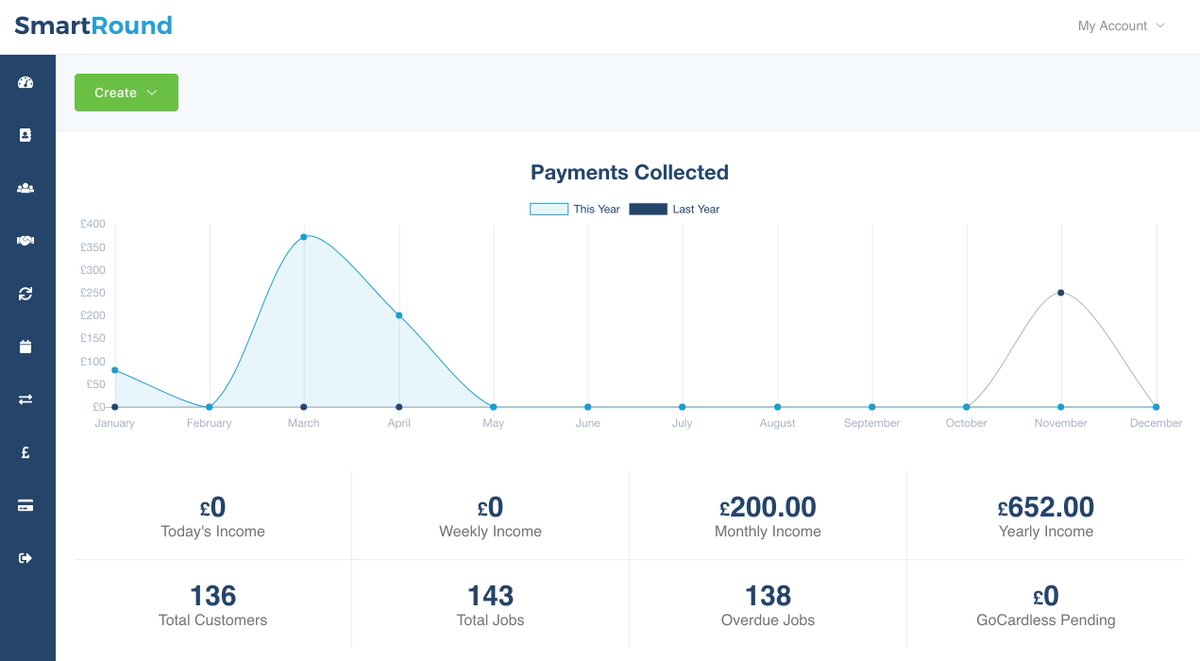Click the Weekly Income label
This screenshot has width=1200, height=661.
tap(490, 532)
